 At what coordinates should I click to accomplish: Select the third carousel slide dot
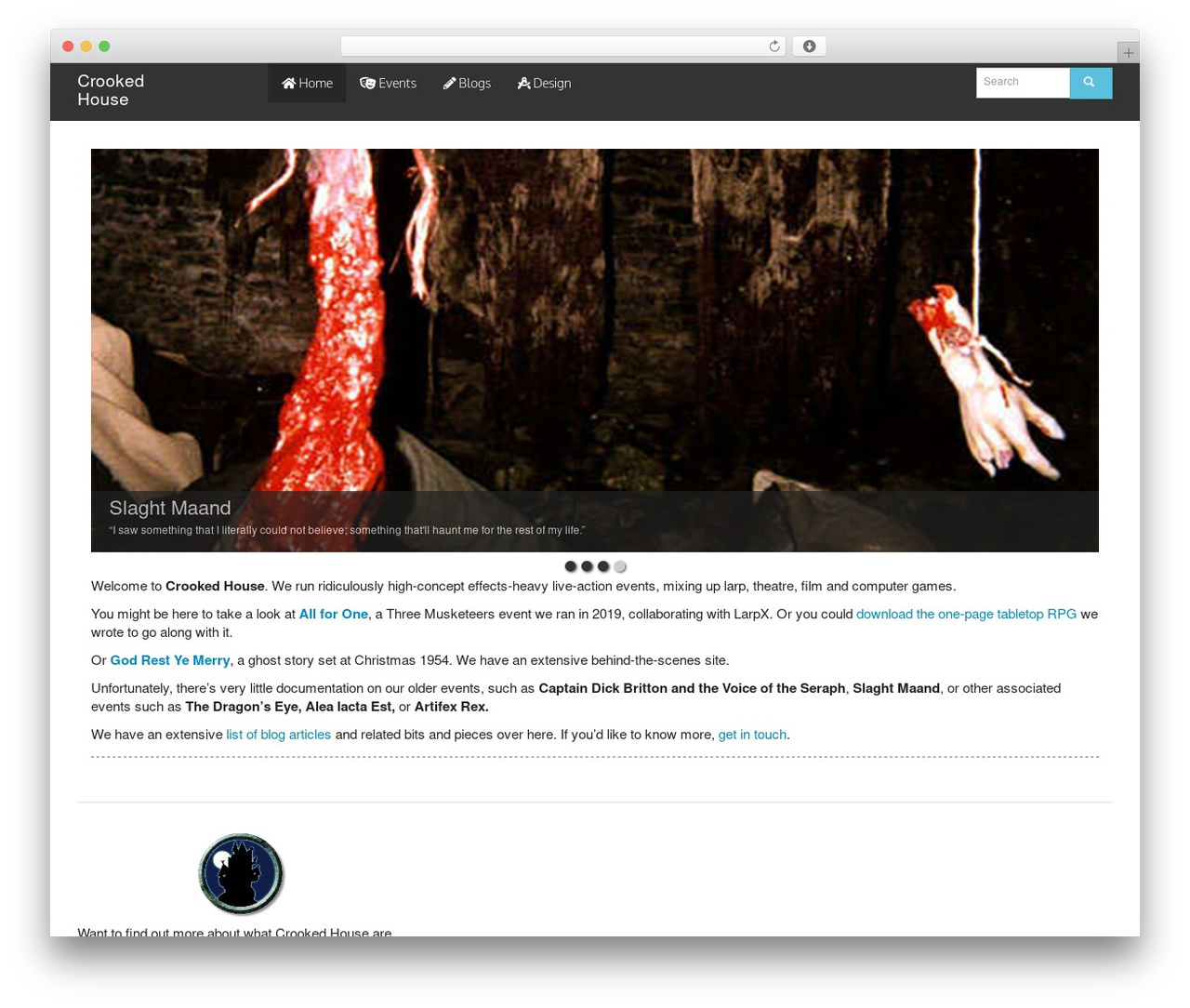coord(603,566)
